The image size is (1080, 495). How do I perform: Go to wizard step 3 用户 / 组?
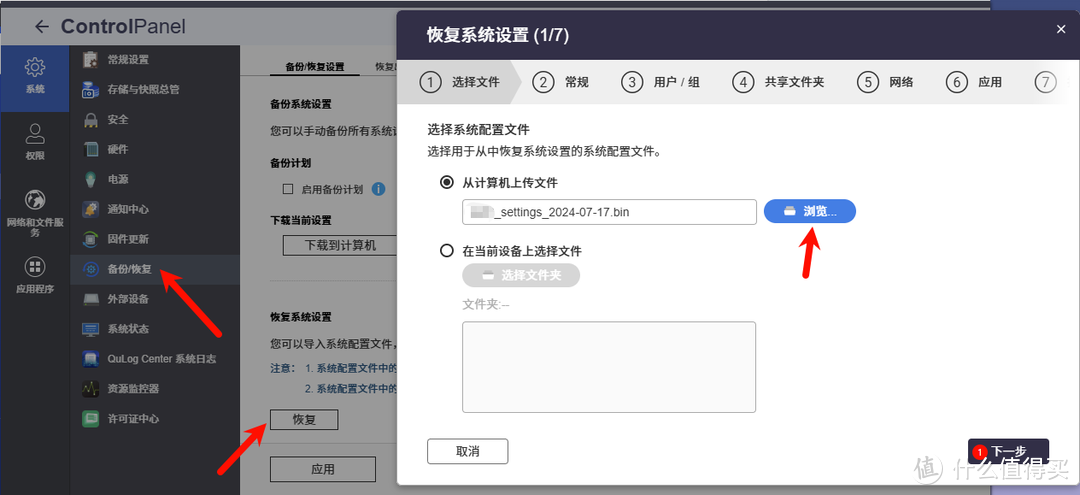(661, 83)
